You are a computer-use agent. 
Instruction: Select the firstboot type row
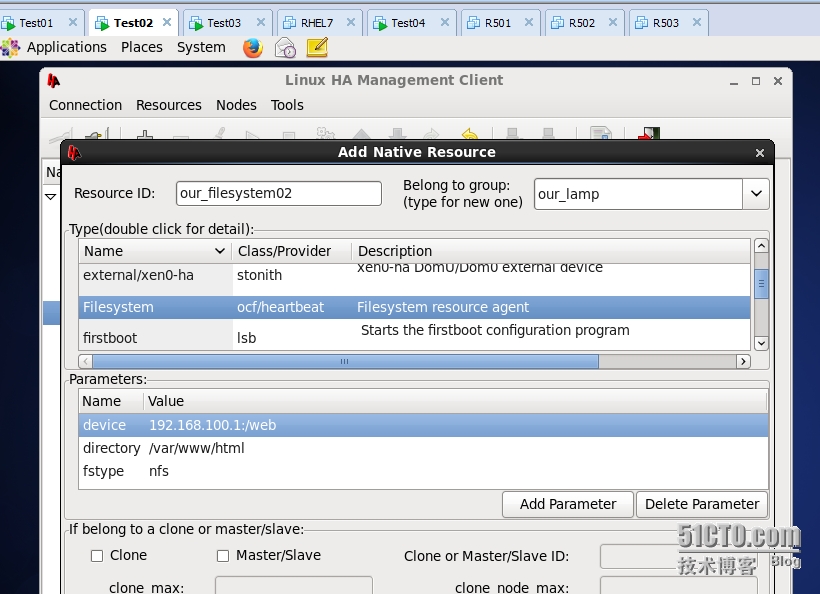[x=415, y=335]
